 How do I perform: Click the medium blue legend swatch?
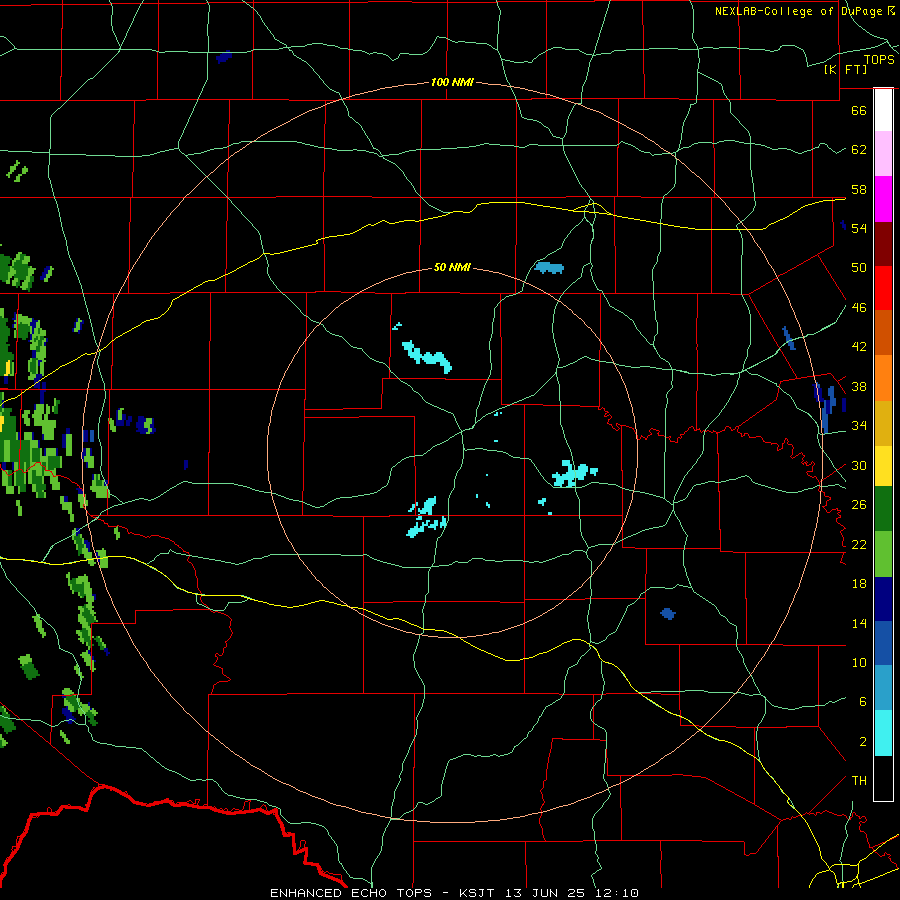pyautogui.click(x=883, y=643)
